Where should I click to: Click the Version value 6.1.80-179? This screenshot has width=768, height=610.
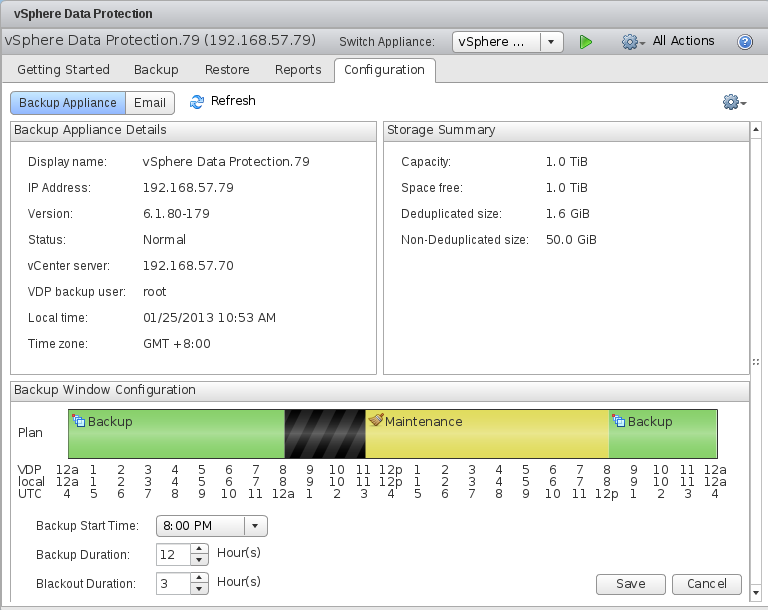click(x=176, y=214)
